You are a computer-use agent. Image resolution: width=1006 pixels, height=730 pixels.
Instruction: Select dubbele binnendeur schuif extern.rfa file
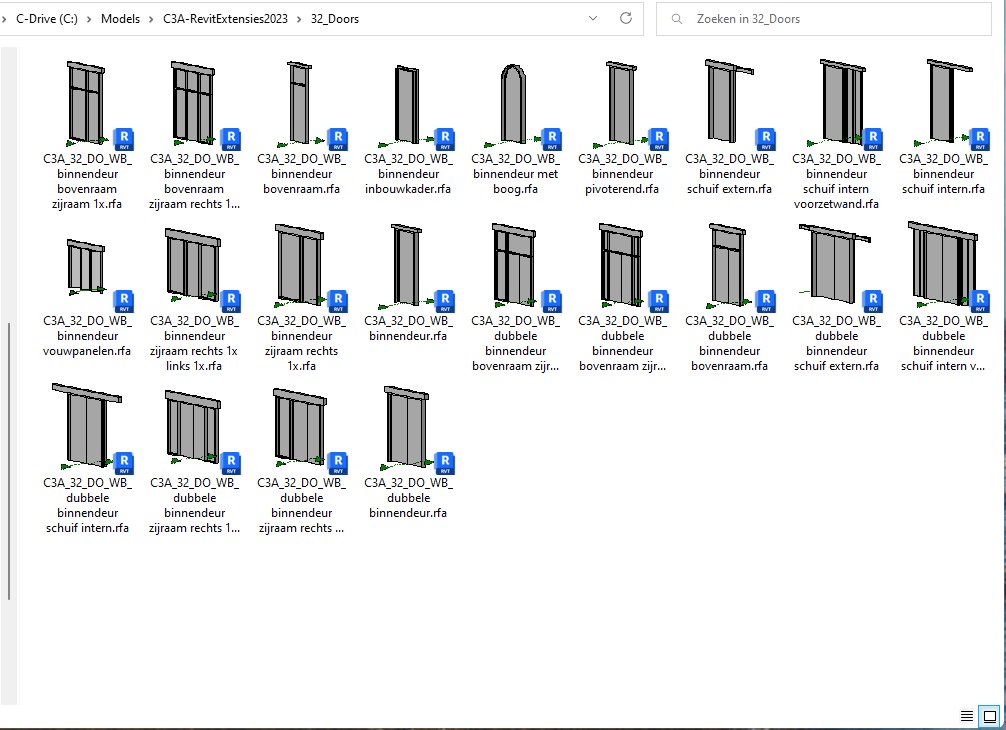point(836,266)
